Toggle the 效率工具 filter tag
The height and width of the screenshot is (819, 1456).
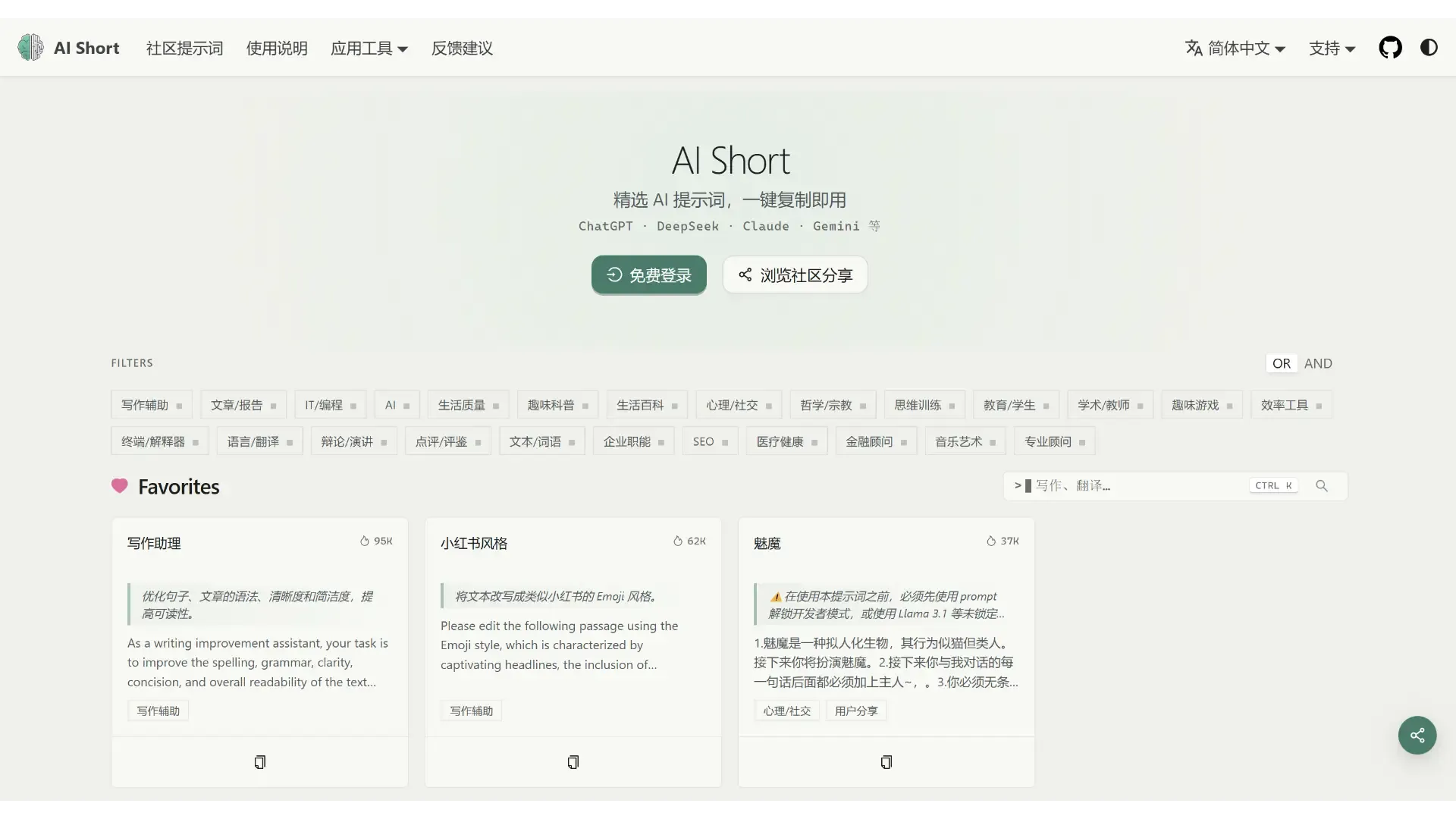pyautogui.click(x=1291, y=405)
